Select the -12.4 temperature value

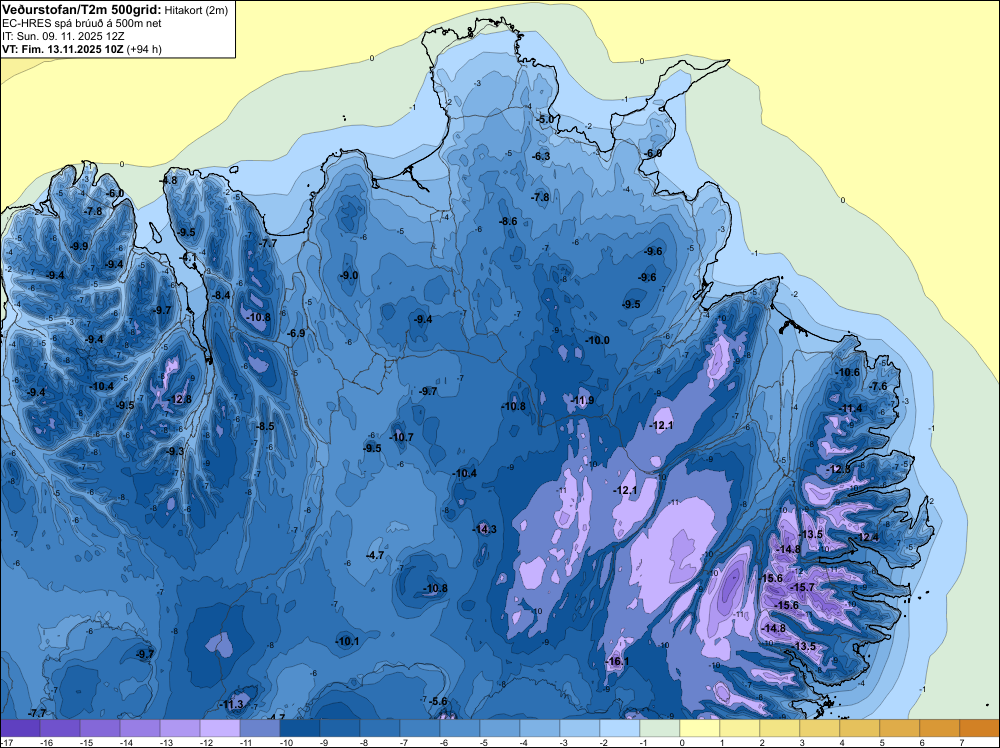coord(867,538)
